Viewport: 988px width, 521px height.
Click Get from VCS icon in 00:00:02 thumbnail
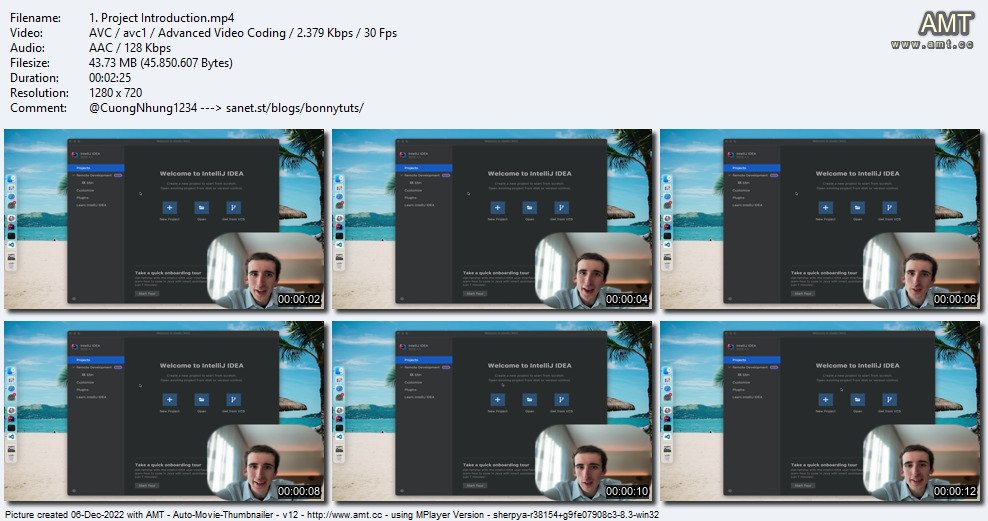click(x=233, y=207)
